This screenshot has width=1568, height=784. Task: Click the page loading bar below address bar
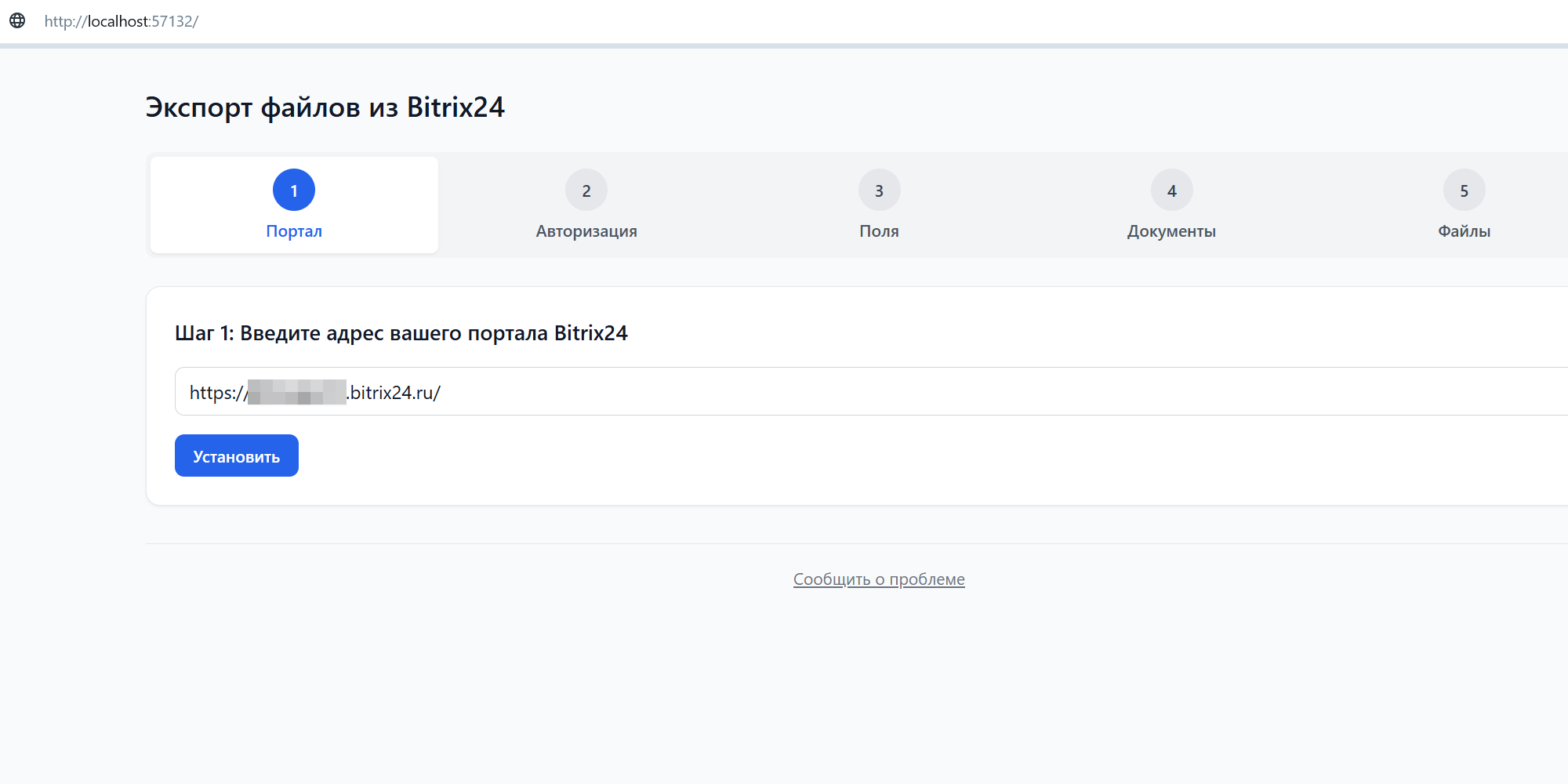(784, 46)
